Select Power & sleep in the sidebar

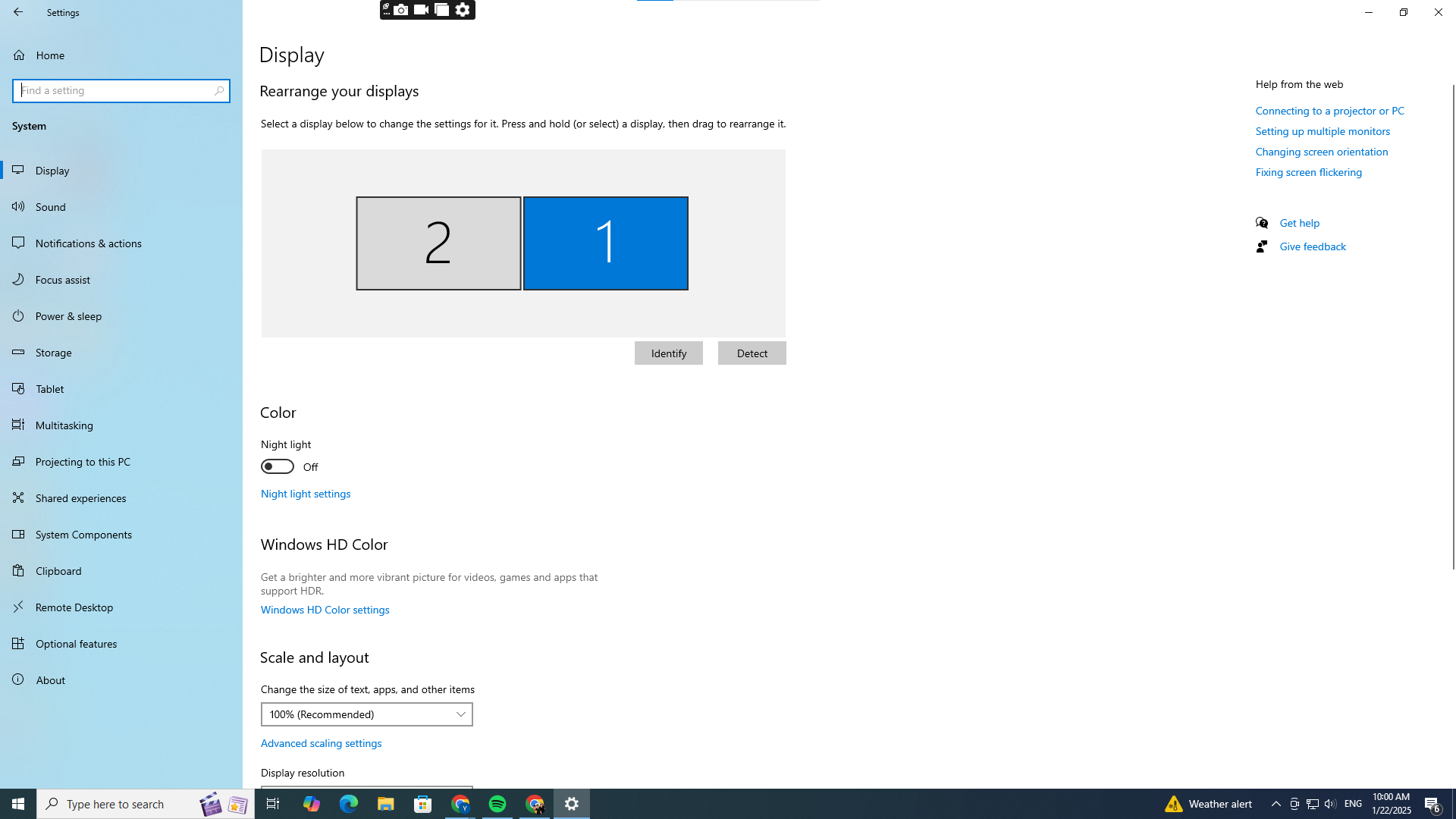(68, 316)
